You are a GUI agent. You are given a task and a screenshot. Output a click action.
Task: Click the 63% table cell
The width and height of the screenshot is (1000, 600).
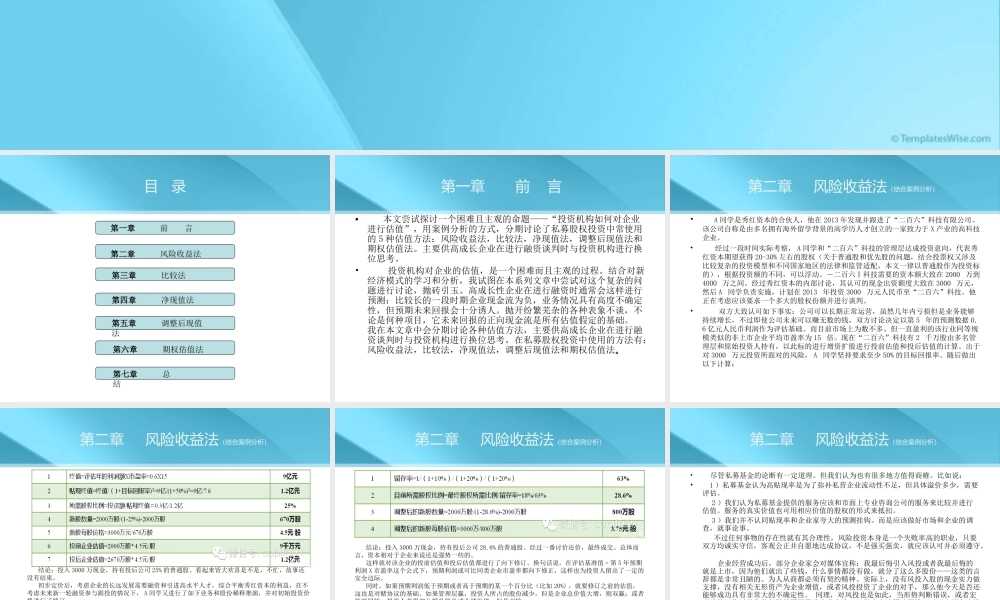623,478
